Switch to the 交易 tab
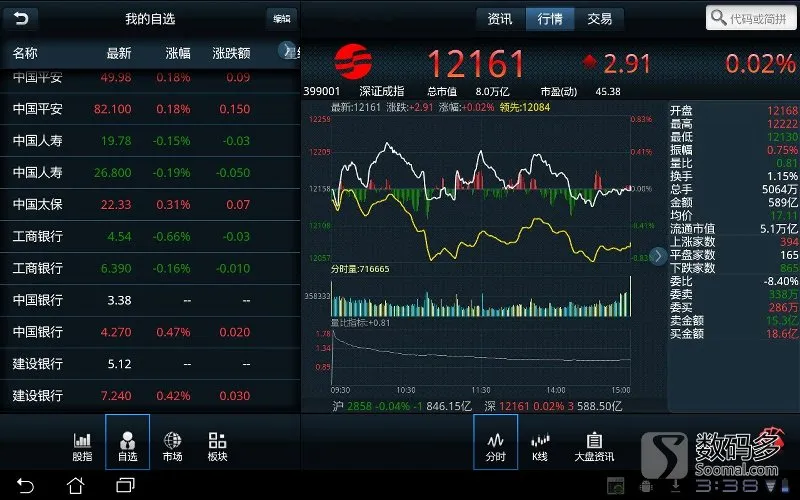 (x=599, y=19)
